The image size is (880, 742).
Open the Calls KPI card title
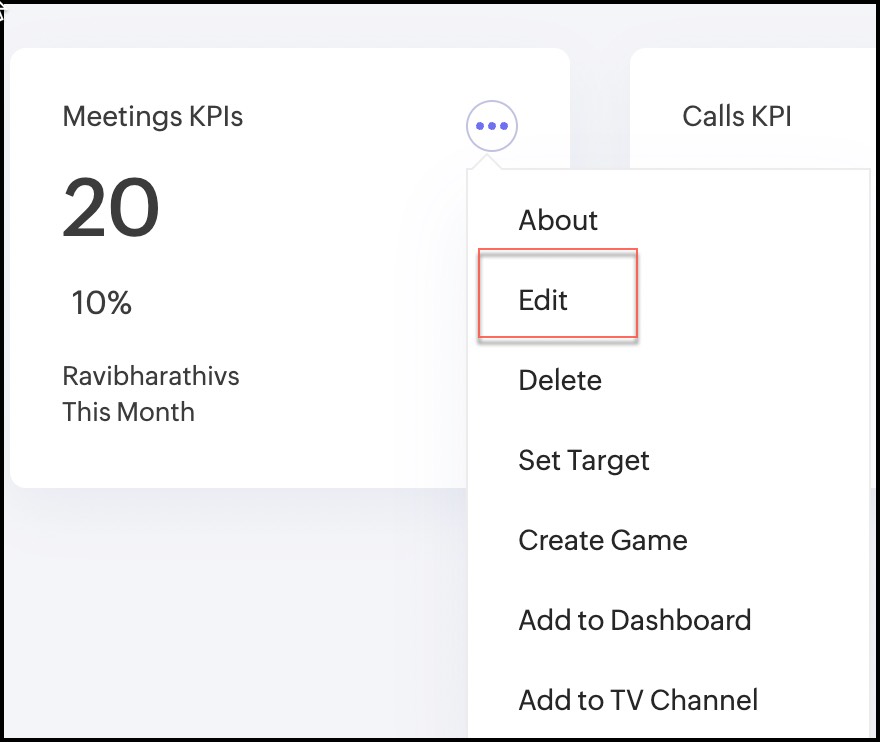(736, 116)
